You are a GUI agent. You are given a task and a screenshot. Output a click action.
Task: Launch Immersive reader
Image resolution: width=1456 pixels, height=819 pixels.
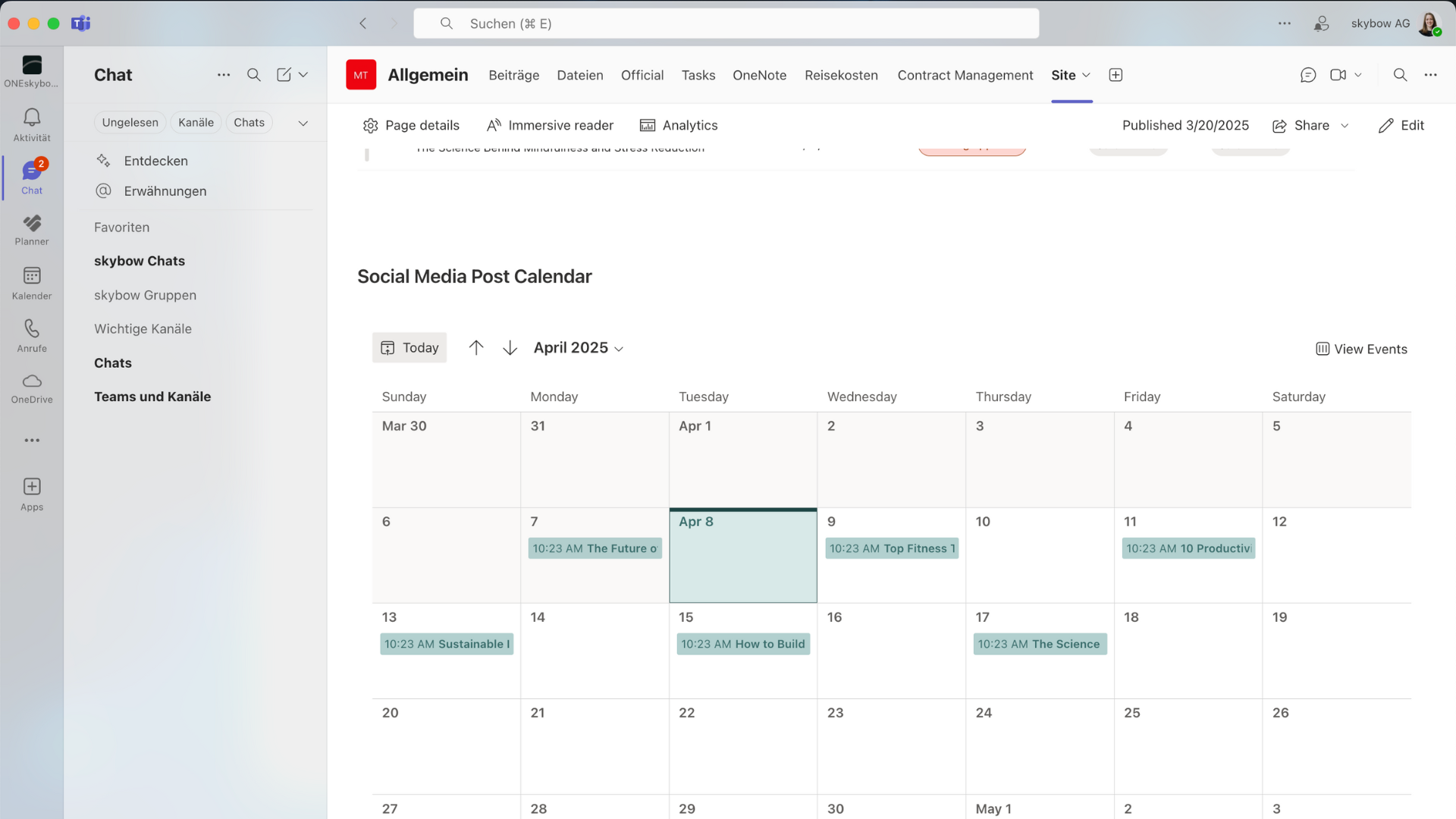pyautogui.click(x=550, y=126)
